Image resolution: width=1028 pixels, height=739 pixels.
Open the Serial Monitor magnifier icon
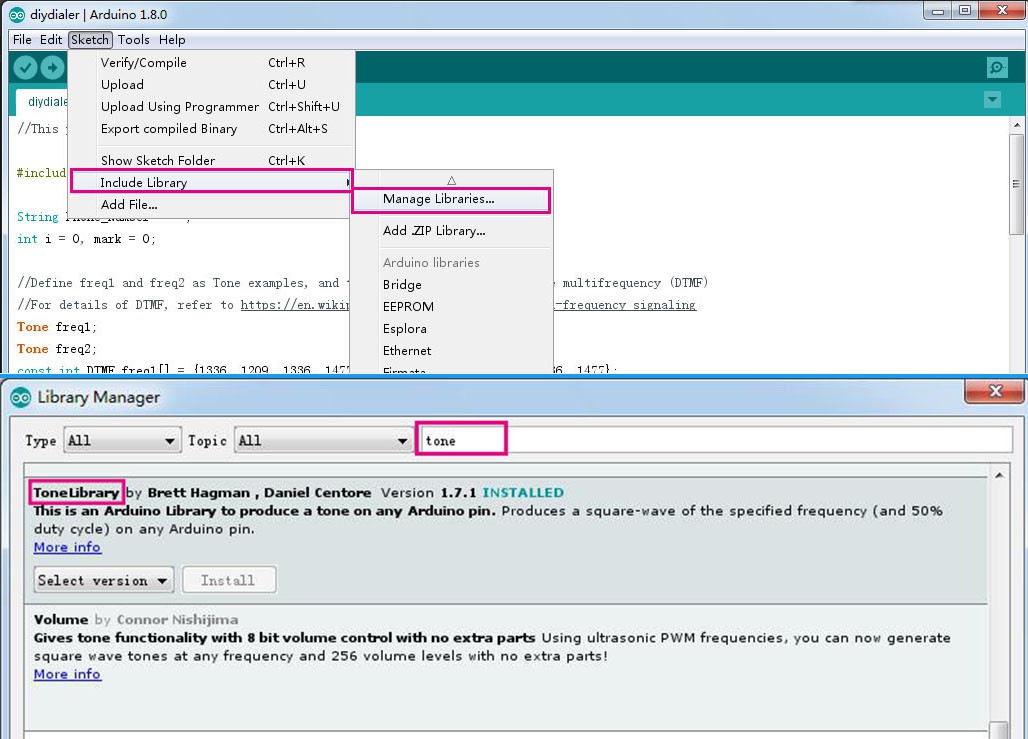tap(996, 67)
